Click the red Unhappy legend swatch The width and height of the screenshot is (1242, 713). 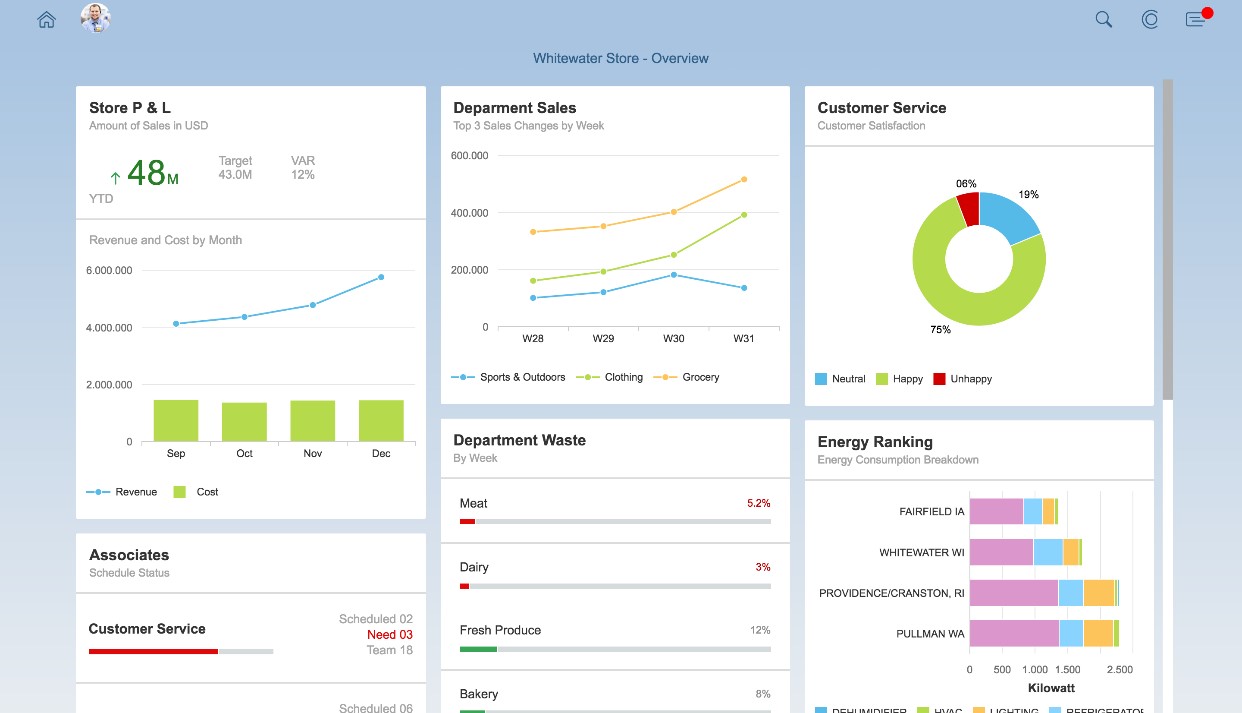(939, 379)
